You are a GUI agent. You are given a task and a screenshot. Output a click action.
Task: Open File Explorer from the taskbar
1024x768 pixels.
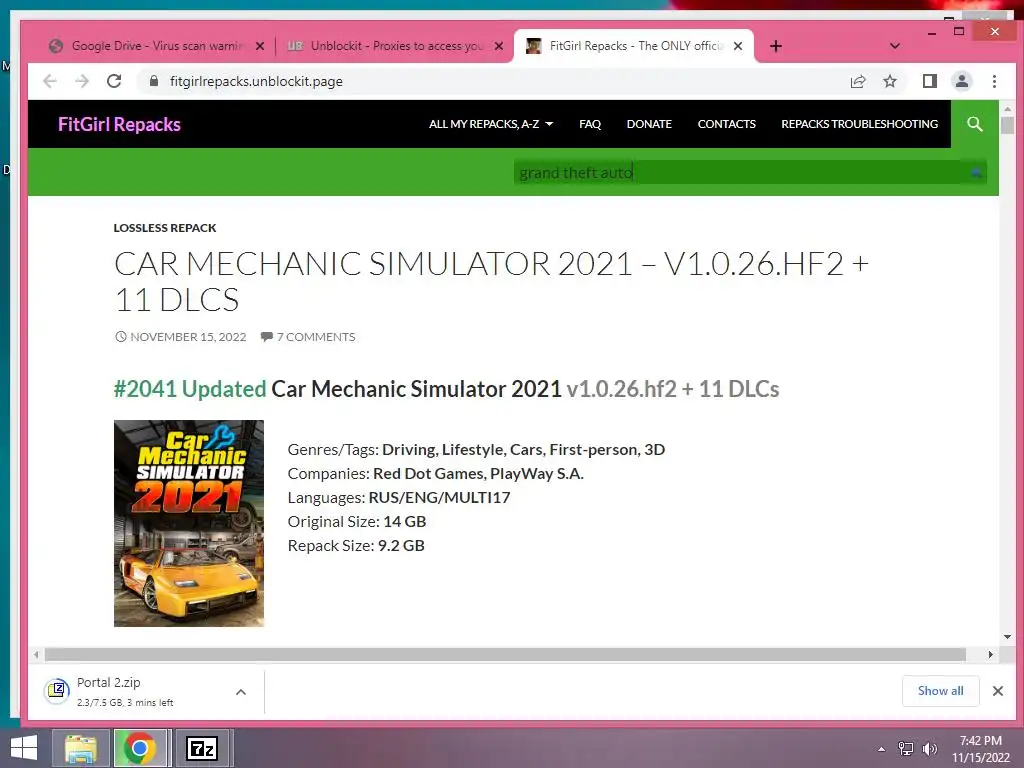tap(80, 748)
